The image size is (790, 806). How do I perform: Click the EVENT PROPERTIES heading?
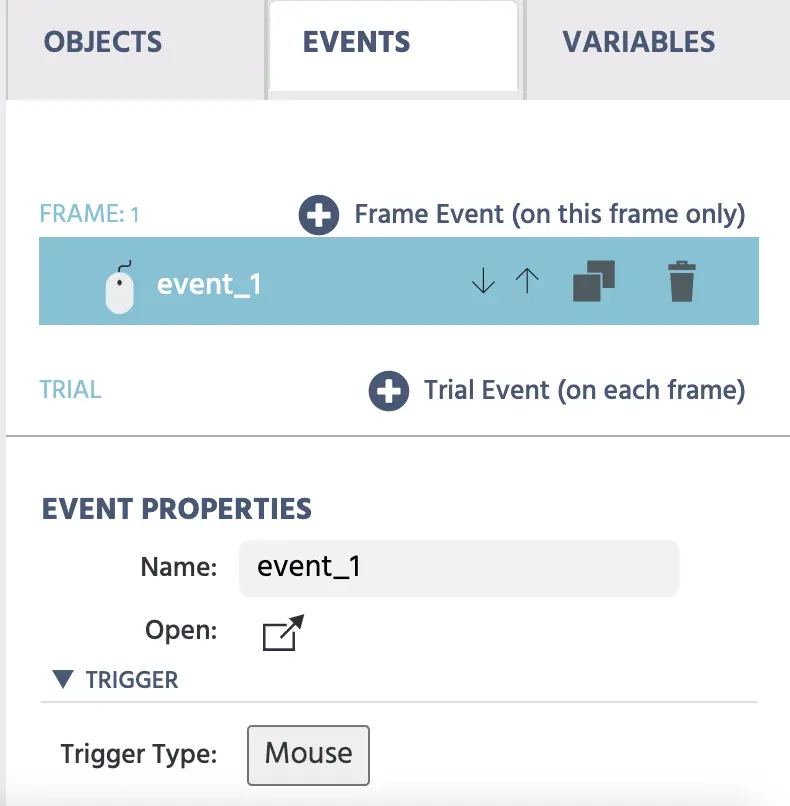click(x=177, y=508)
